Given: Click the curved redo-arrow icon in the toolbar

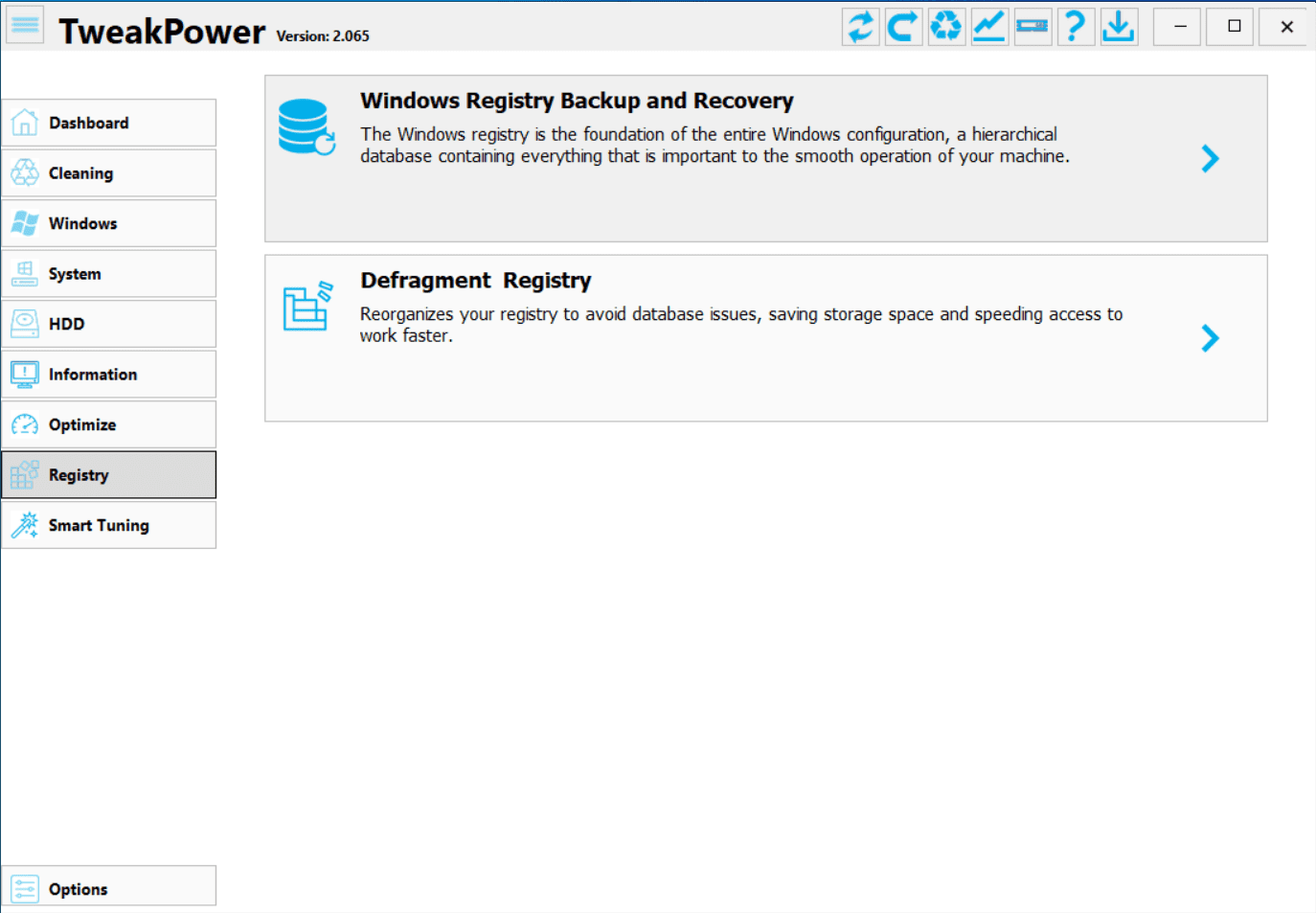Looking at the screenshot, I should 903,26.
